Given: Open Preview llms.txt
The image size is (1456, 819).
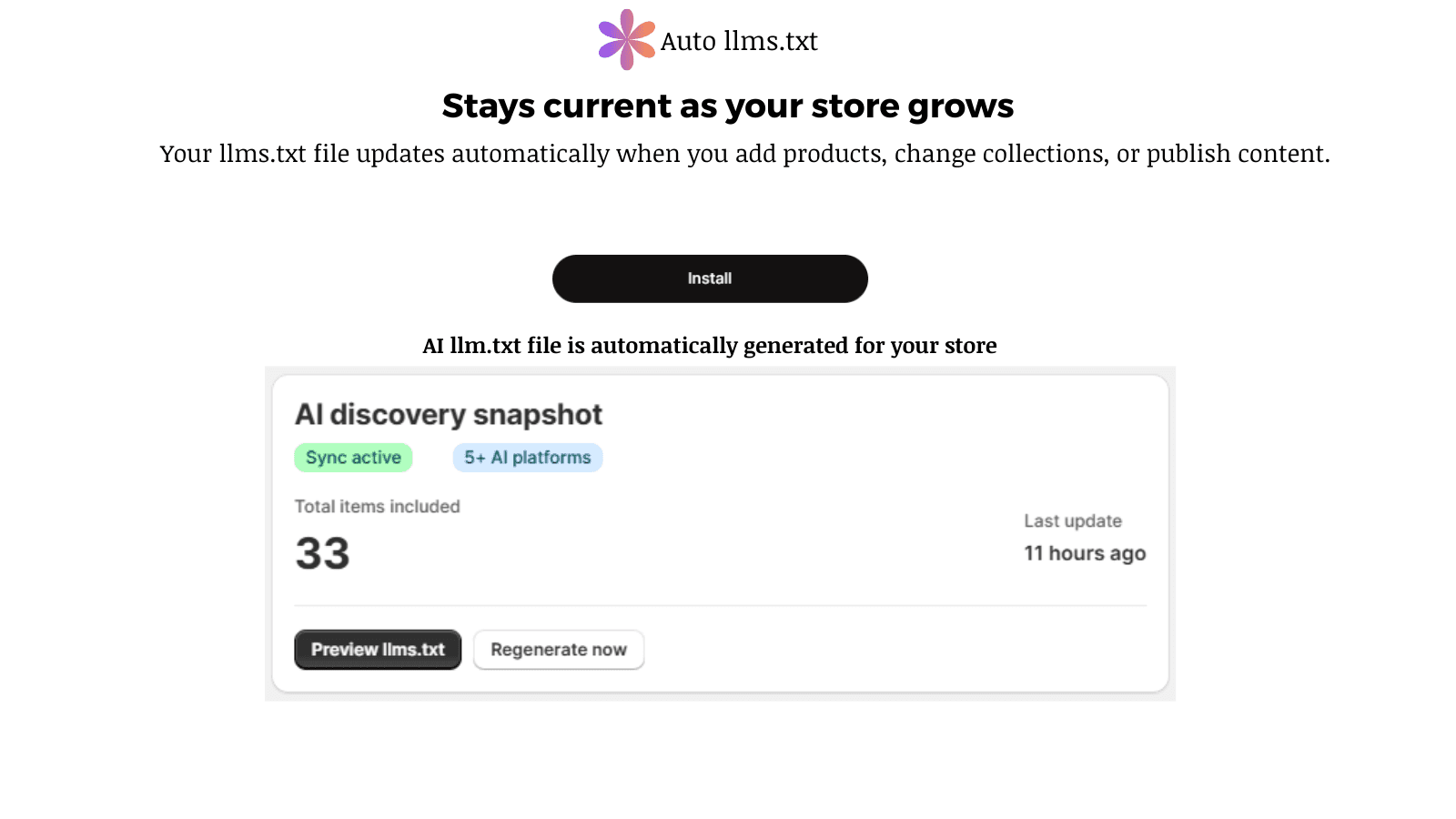Looking at the screenshot, I should click(x=378, y=650).
